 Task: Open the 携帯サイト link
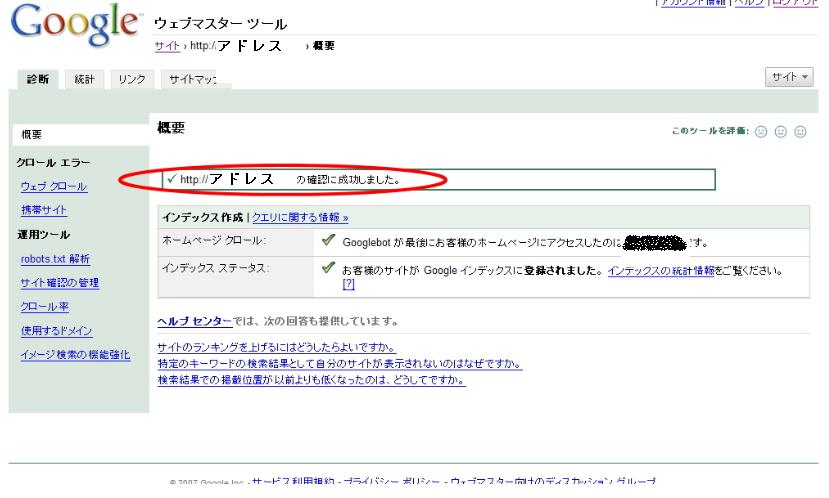tap(44, 210)
